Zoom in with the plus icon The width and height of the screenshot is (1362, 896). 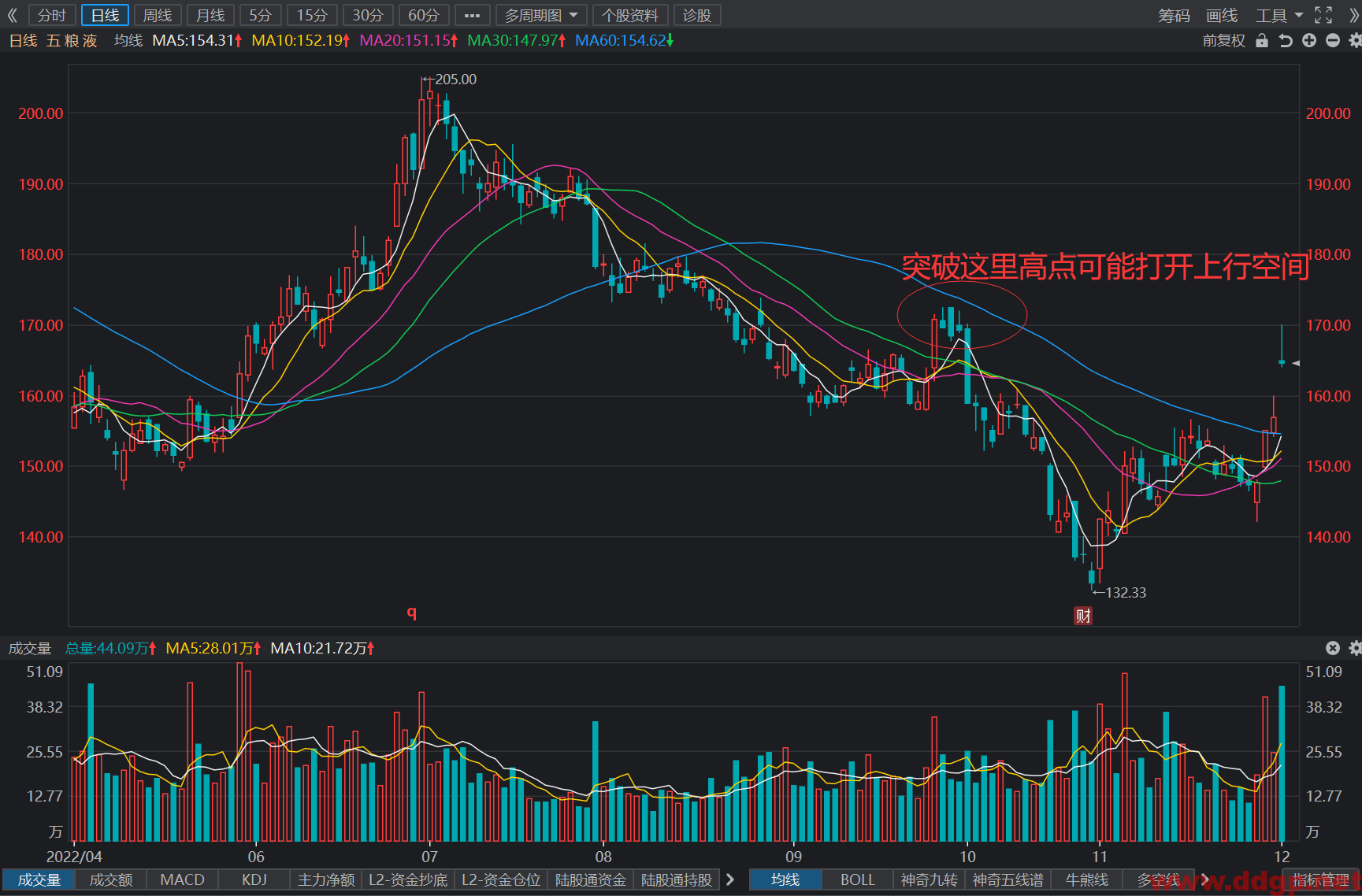1309,40
